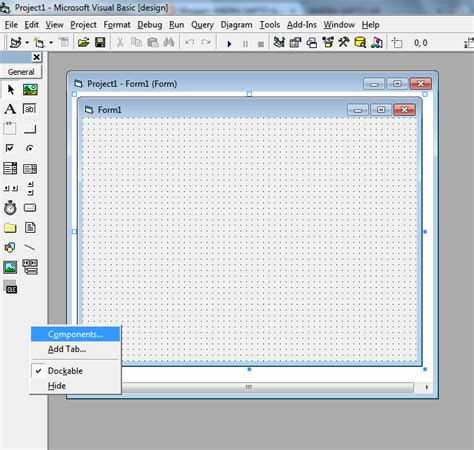Open the Format menu
The height and width of the screenshot is (450, 474).
[x=117, y=25]
